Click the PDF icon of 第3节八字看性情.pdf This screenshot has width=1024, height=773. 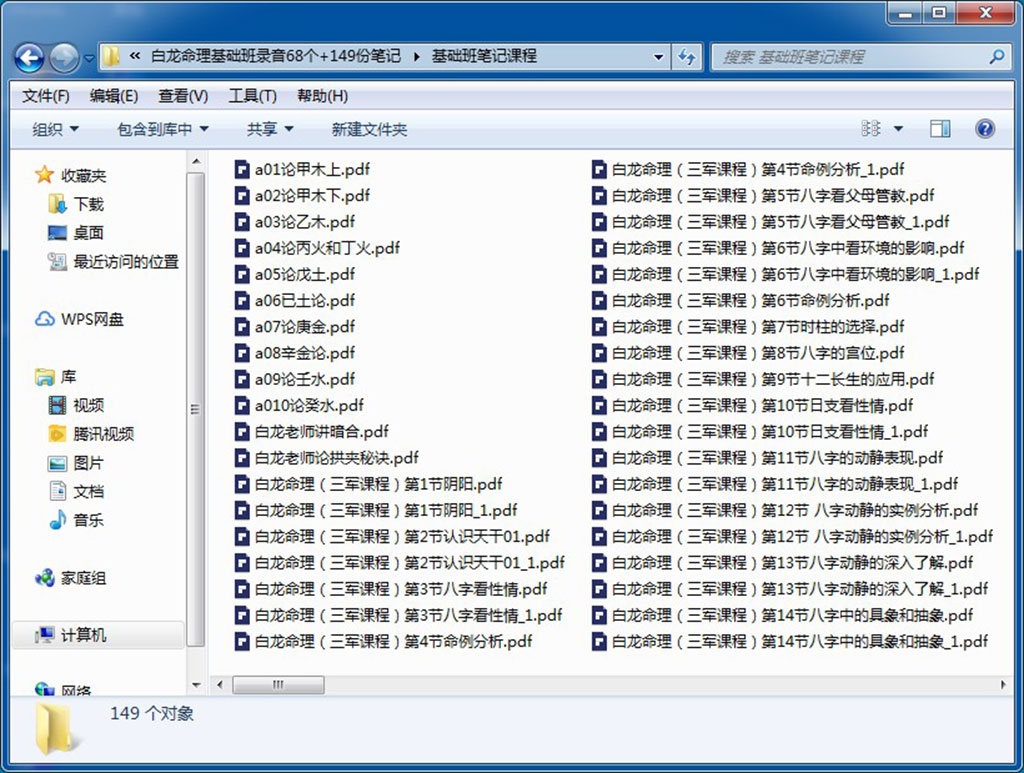(x=242, y=589)
